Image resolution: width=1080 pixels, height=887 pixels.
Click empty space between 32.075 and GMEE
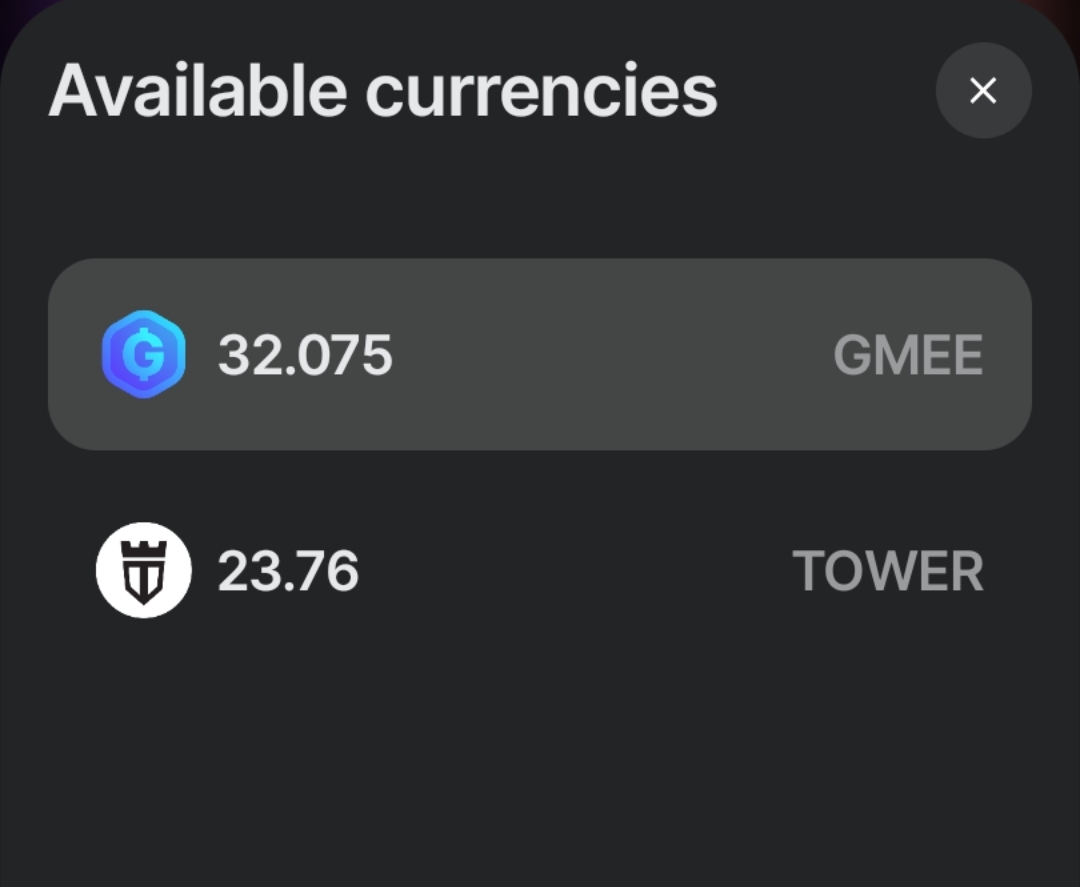point(610,354)
